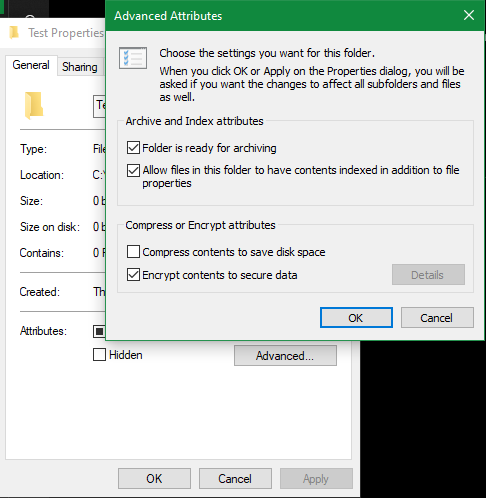Open the Advanced... attributes button

coord(285,356)
